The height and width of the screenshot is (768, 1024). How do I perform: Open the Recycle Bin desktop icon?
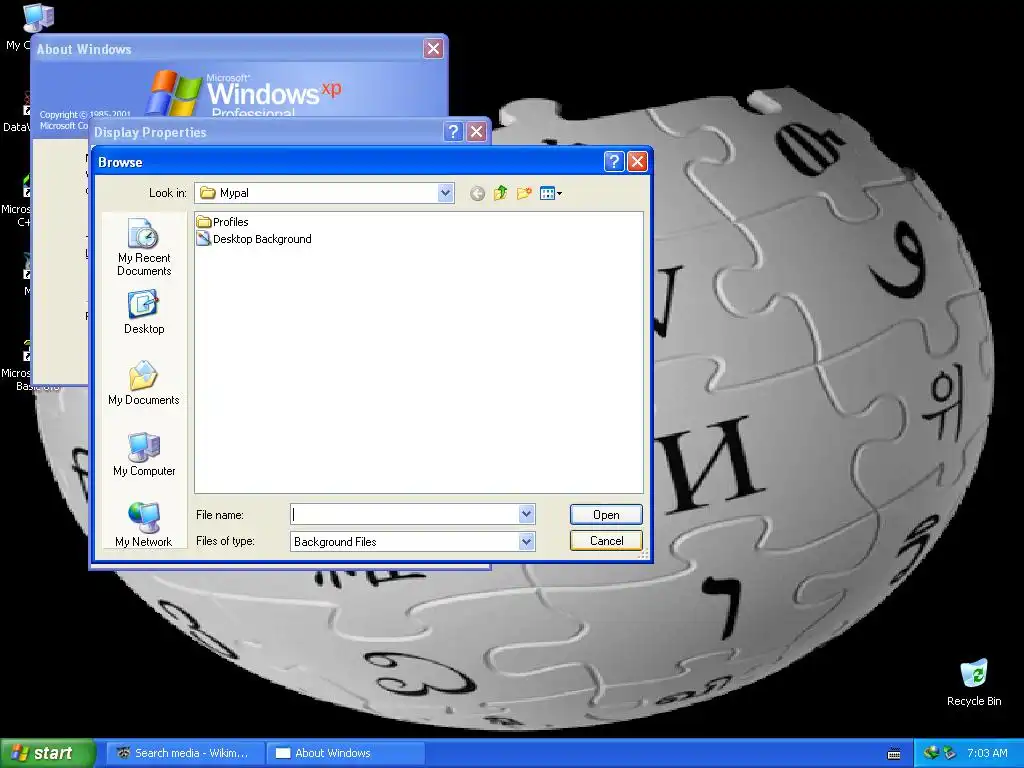point(974,682)
